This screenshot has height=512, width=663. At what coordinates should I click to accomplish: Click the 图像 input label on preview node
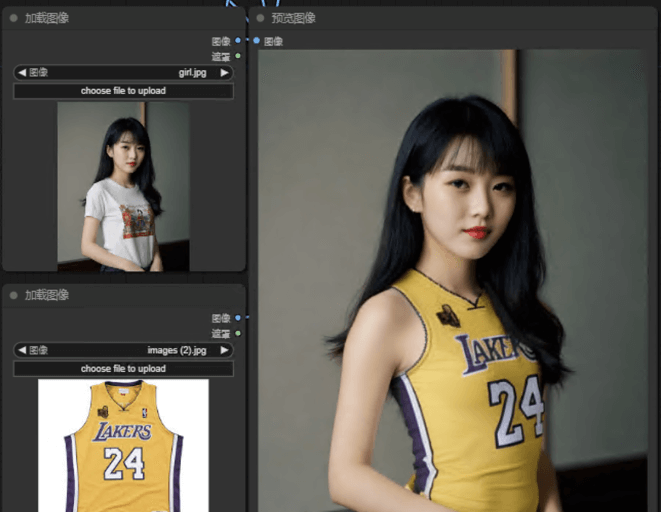(273, 41)
